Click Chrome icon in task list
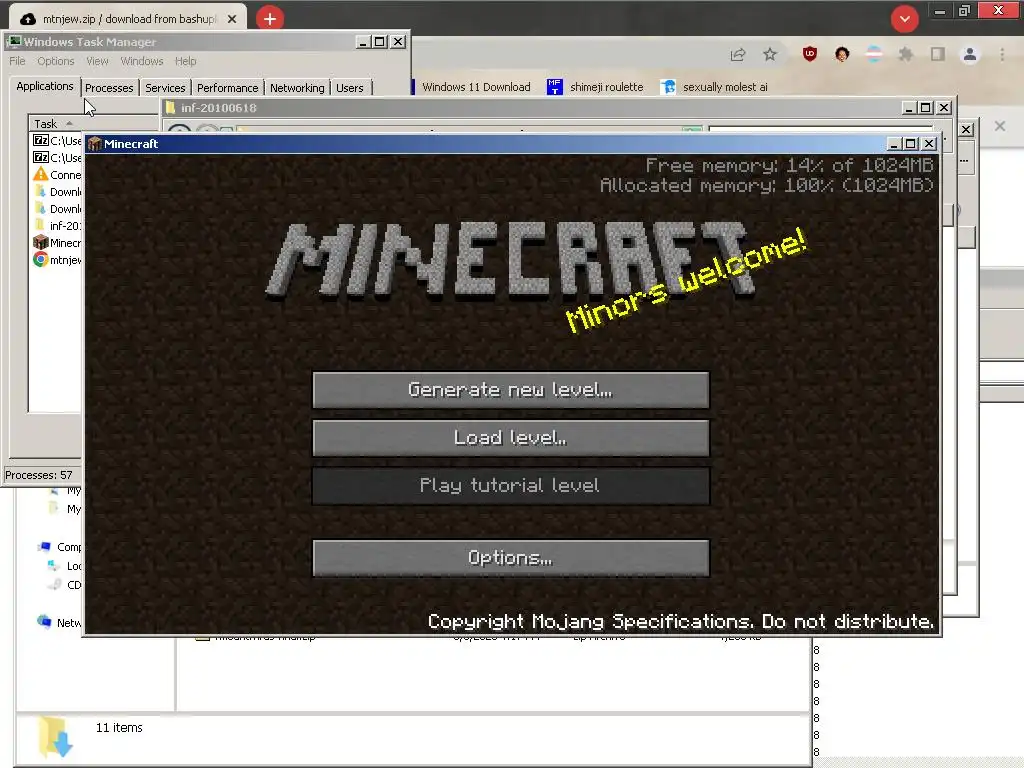Image resolution: width=1024 pixels, height=768 pixels. click(x=40, y=260)
